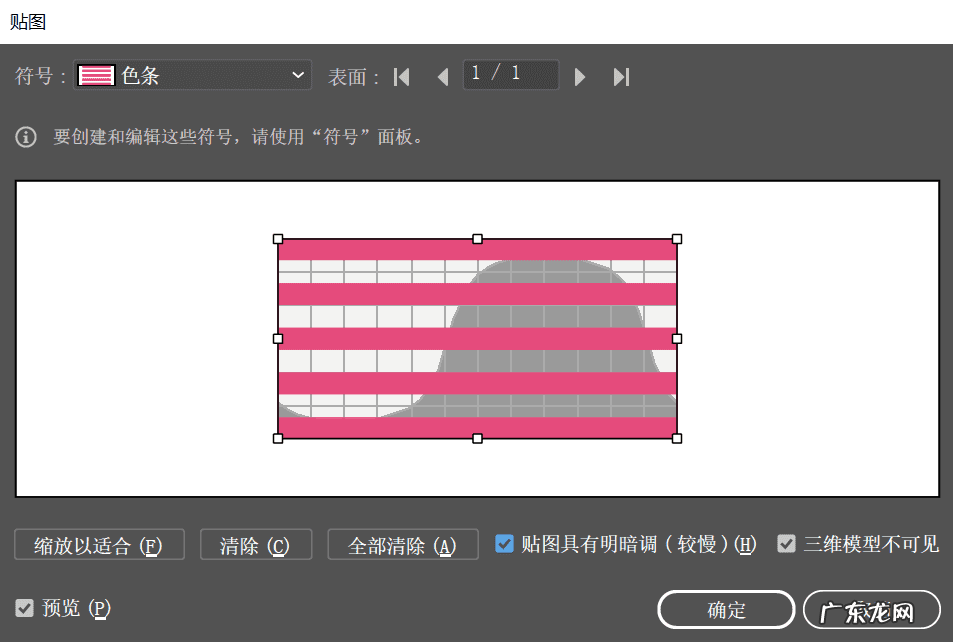953x642 pixels.
Task: Go to the previous surface
Action: [x=443, y=75]
